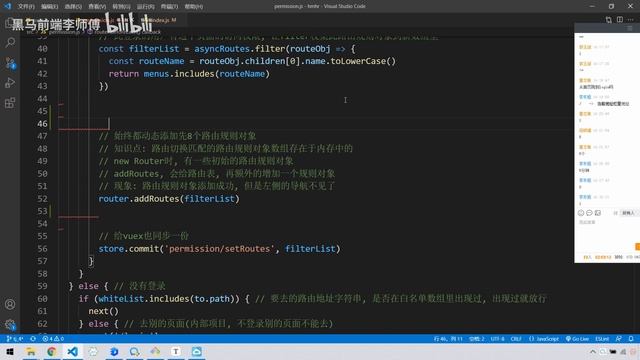Click whiteList.includes on line 60

143,299
